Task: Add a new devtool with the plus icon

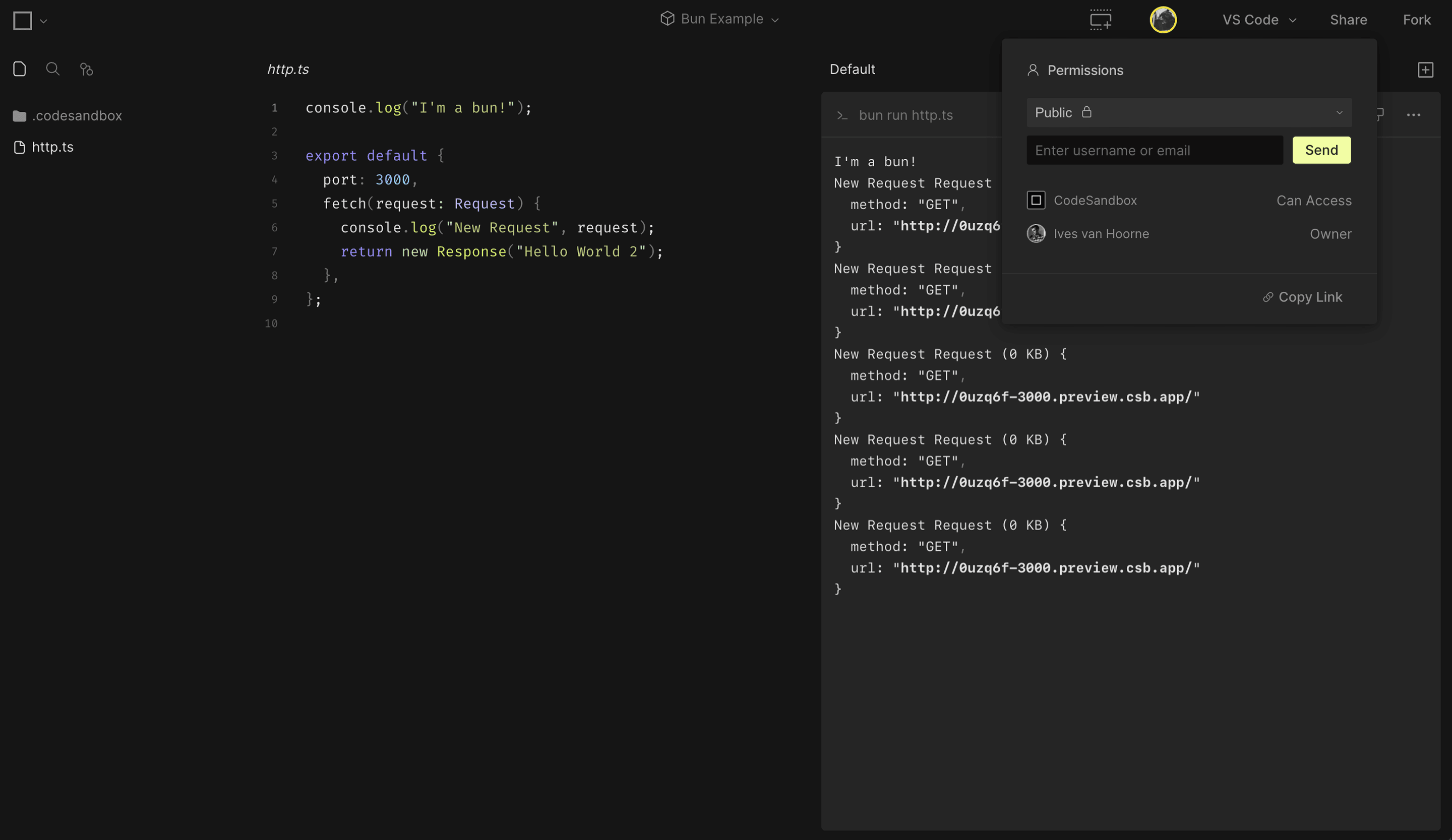Action: coord(1426,69)
